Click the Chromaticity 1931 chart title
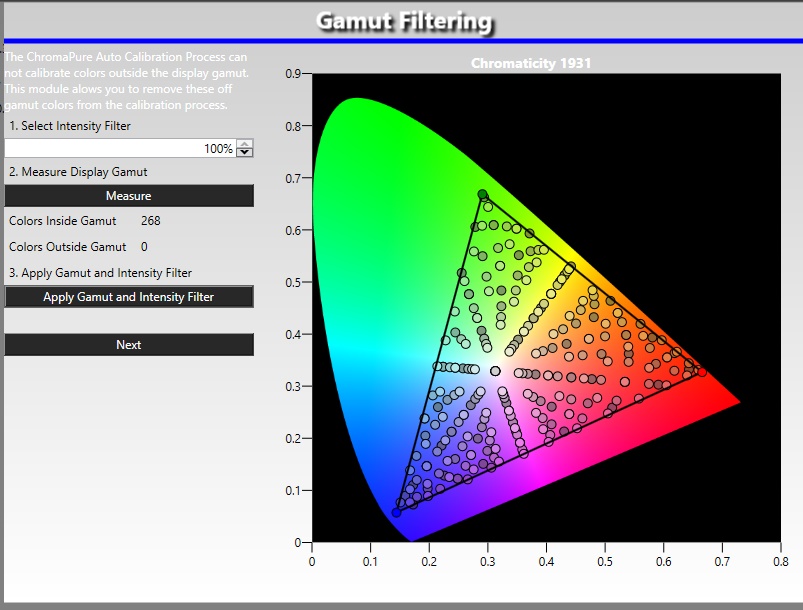This screenshot has height=610, width=803. (531, 63)
